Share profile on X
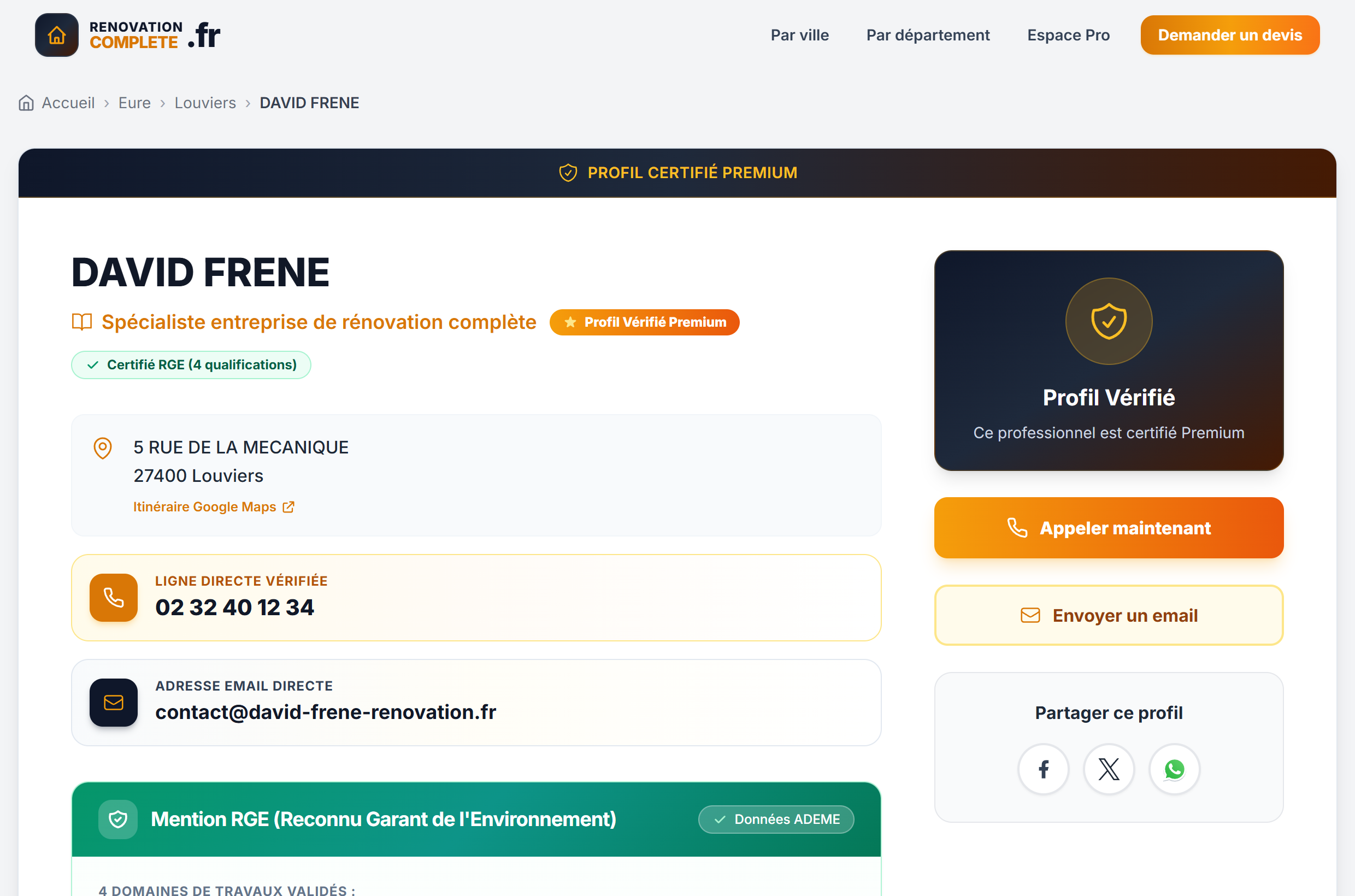 pyautogui.click(x=1109, y=769)
